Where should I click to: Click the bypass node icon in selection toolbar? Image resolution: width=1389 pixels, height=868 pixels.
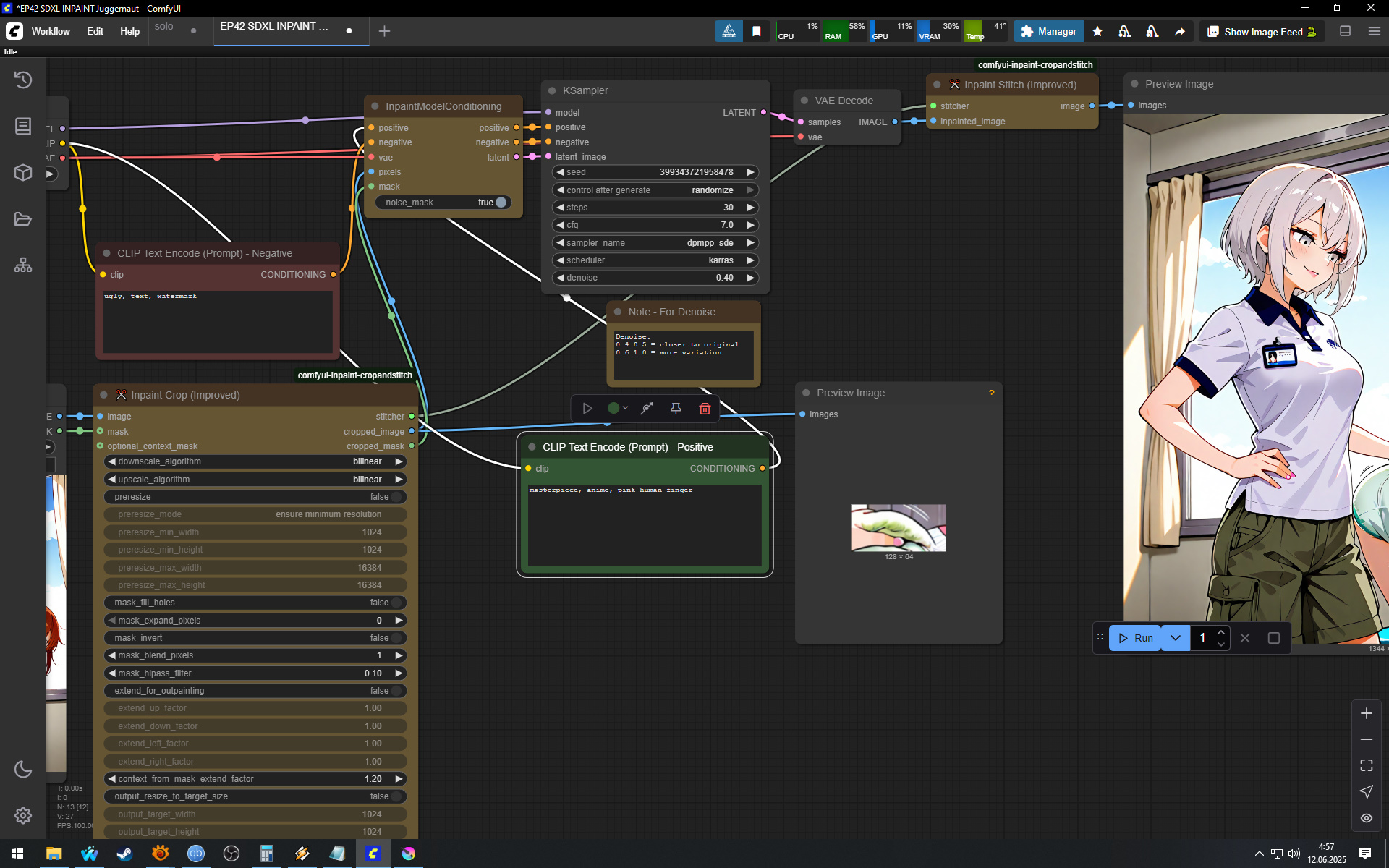coord(647,409)
